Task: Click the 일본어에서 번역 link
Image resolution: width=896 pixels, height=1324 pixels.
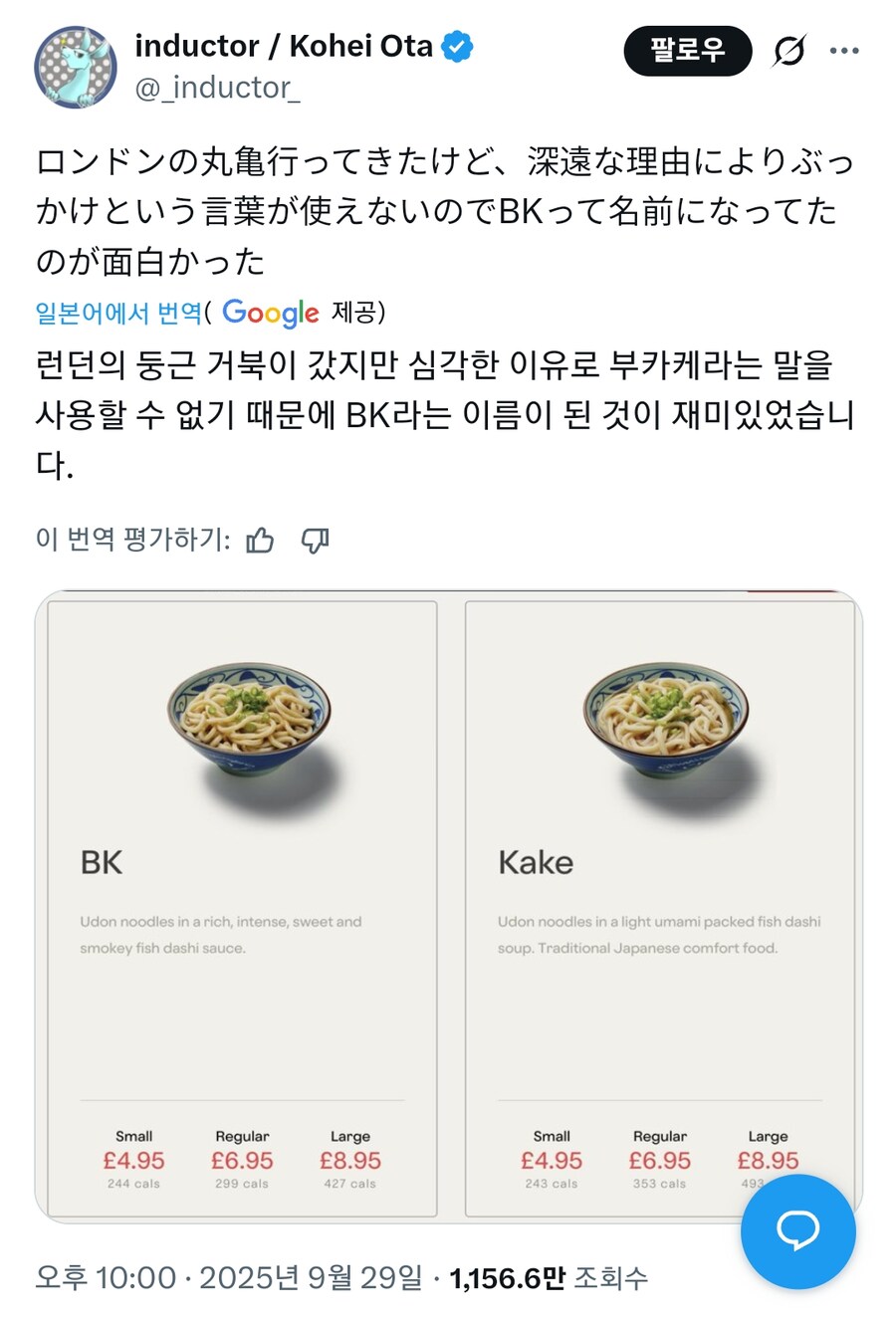Action: point(118,313)
